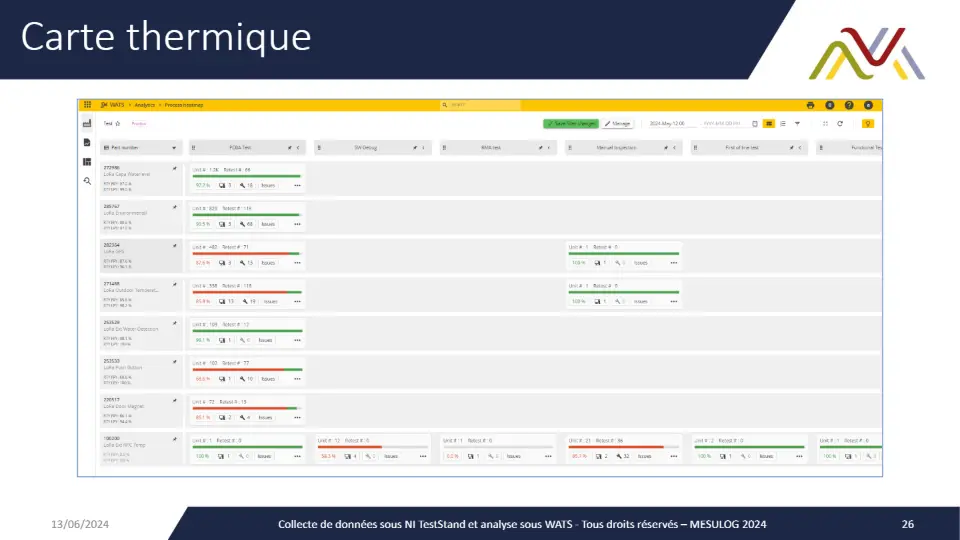Click Process heatmap breadcrumb item
The image size is (960, 540).
[x=184, y=105]
